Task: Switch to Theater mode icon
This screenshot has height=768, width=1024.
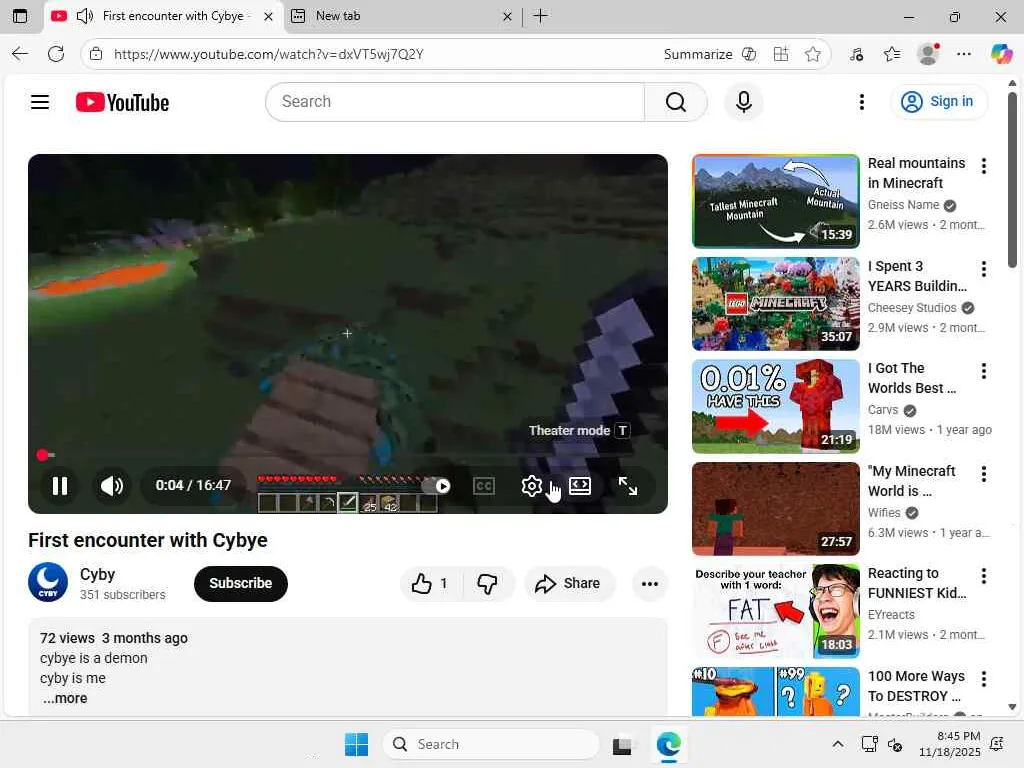Action: pos(580,486)
